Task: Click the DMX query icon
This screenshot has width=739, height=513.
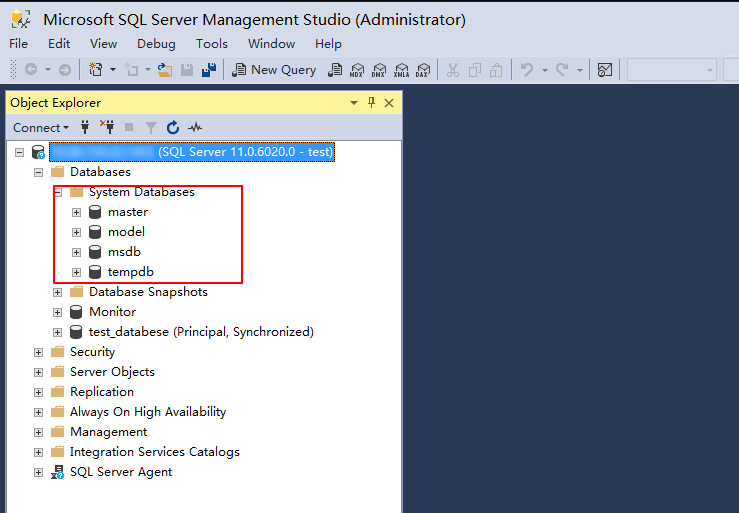Action: point(379,70)
